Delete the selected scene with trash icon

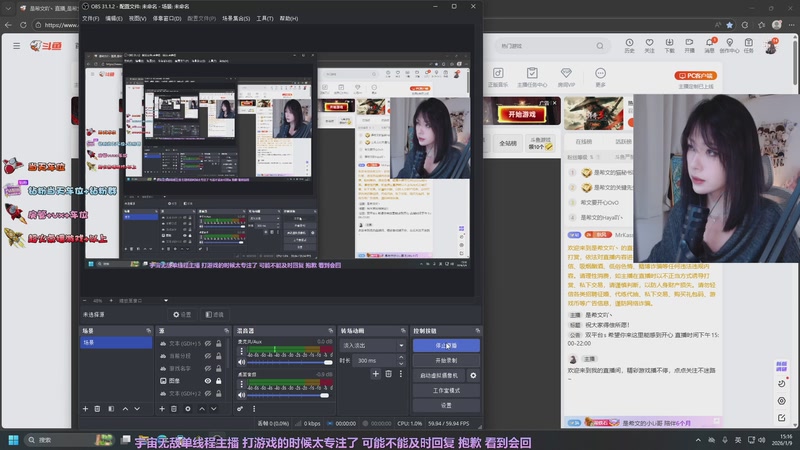click(97, 409)
